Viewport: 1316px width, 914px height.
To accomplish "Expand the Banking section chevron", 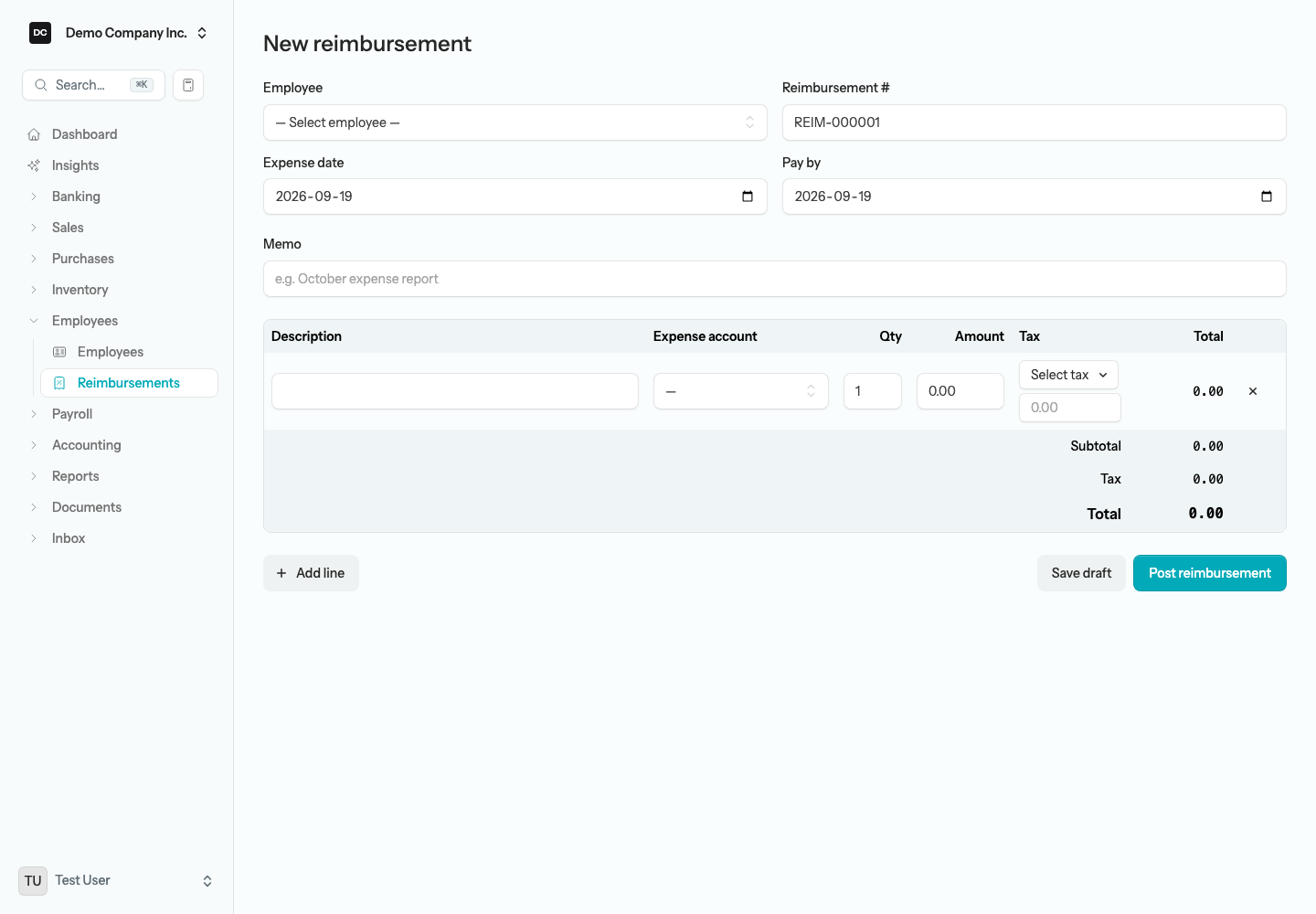I will click(x=34, y=197).
